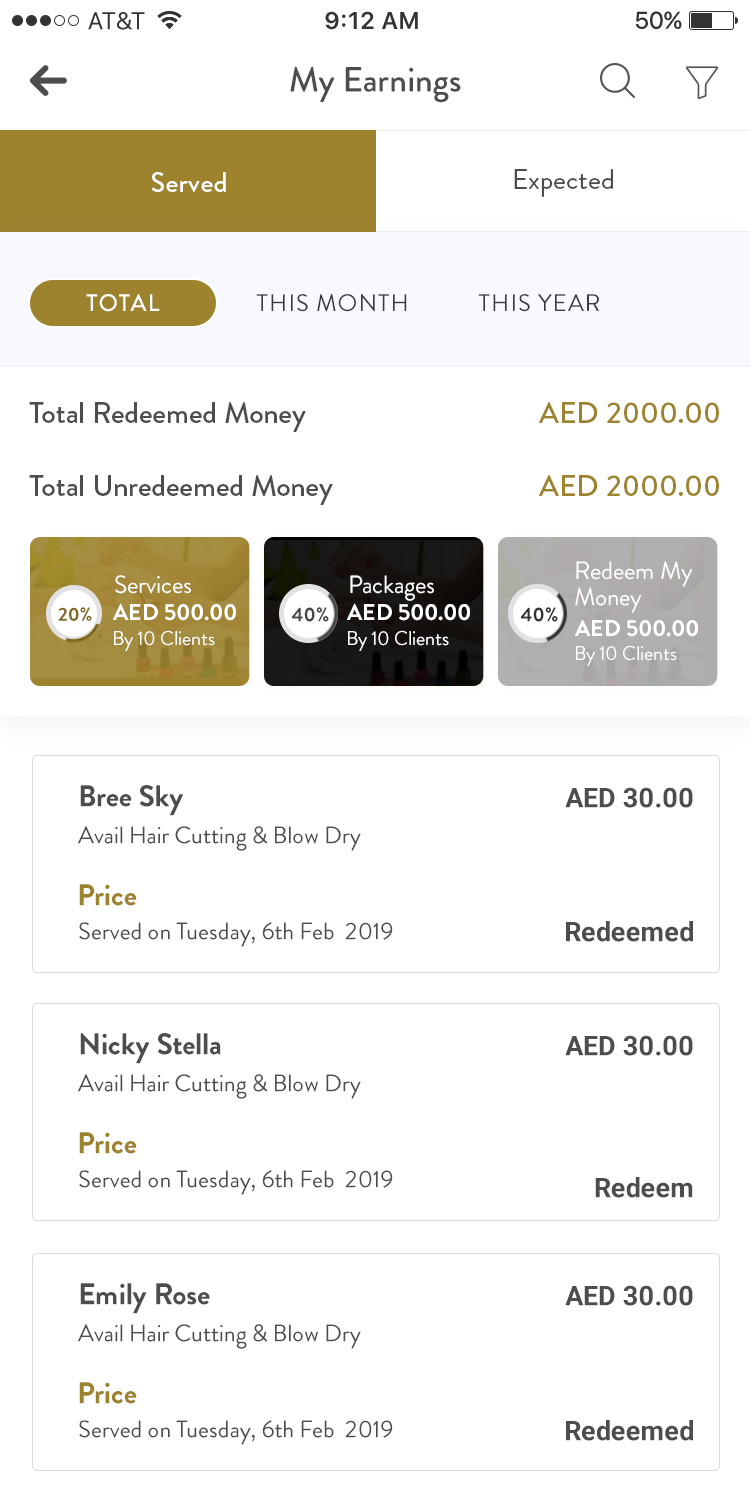Image resolution: width=750 pixels, height=1502 pixels.
Task: Open the filter funnel icon
Action: pos(702,82)
